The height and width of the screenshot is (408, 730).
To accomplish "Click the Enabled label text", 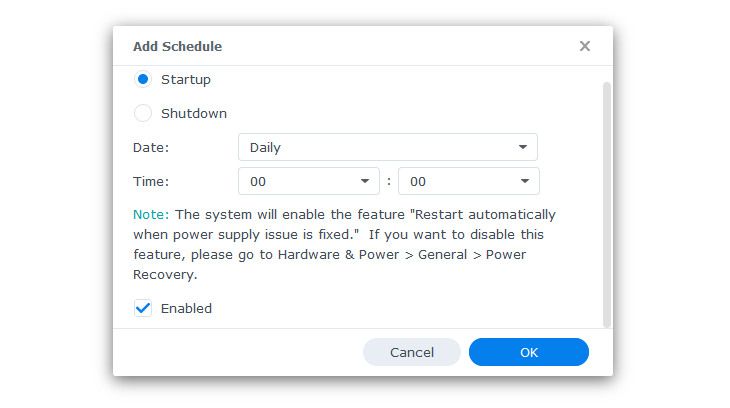I will click(x=186, y=308).
